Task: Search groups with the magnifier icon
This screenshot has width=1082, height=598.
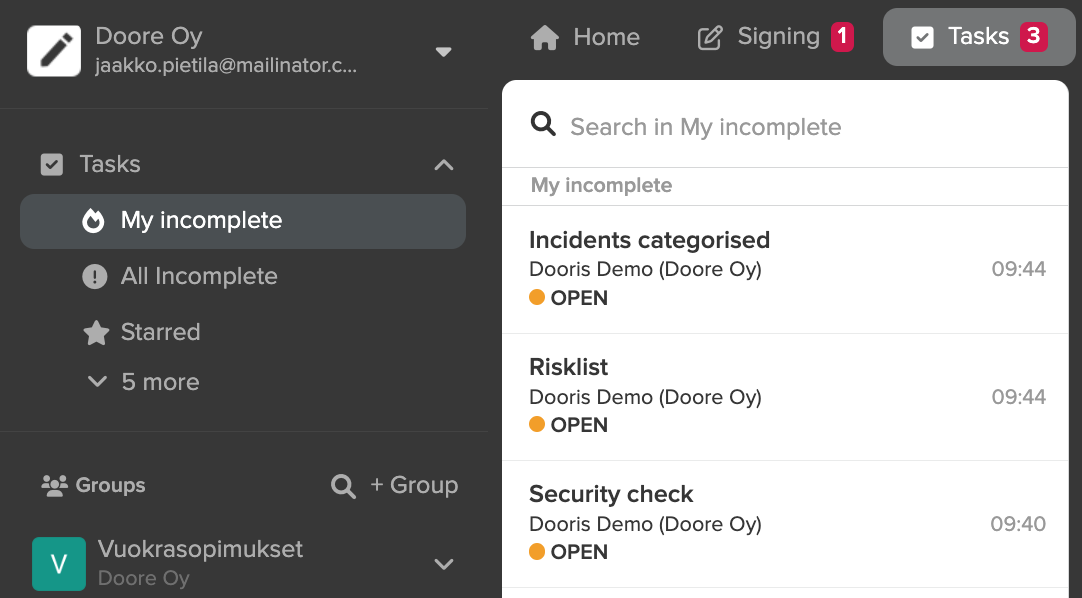Action: pyautogui.click(x=343, y=486)
